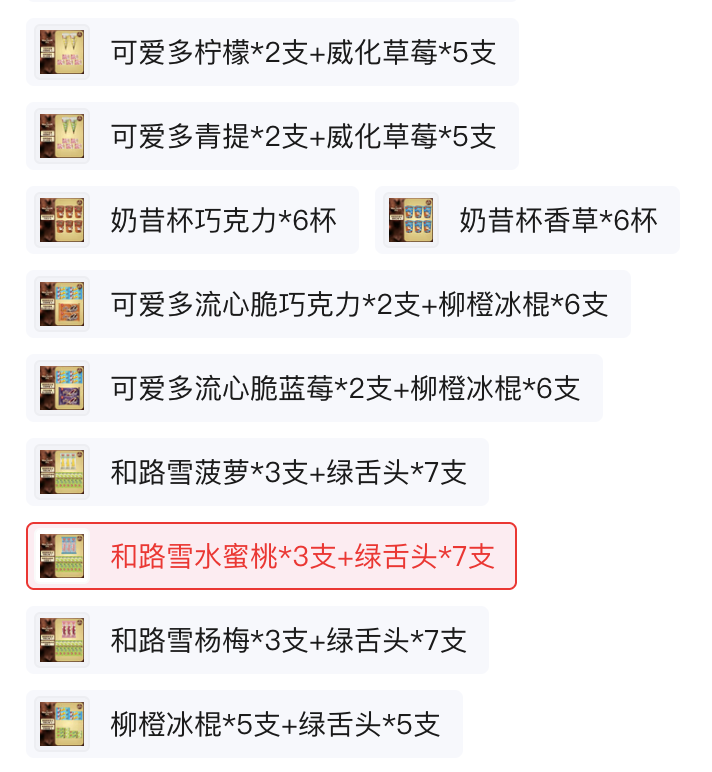This screenshot has width=712, height=772.
Task: Choose 柳橙冰棍*5支+绿舌头*5支 text
Action: click(x=275, y=724)
